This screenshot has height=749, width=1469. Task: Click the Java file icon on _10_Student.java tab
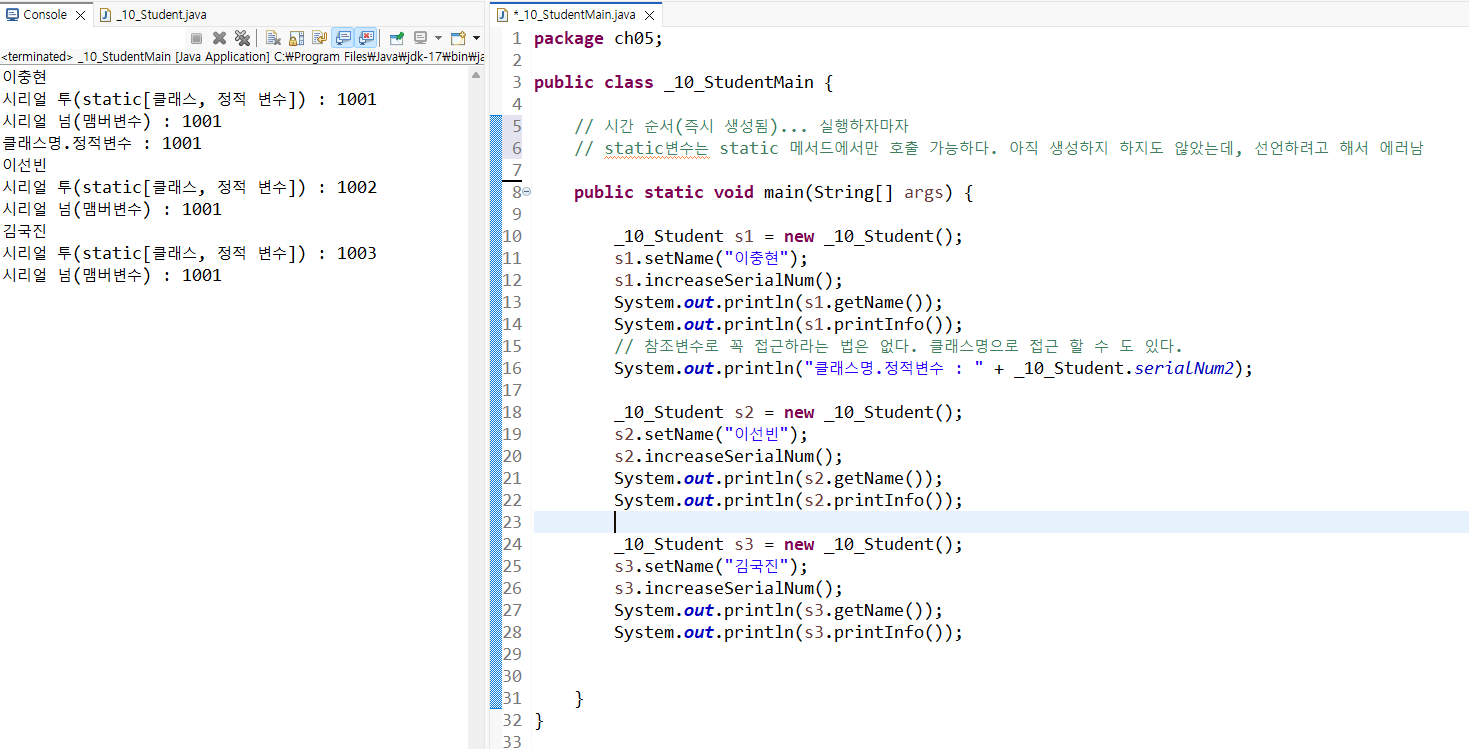pyautogui.click(x=105, y=15)
